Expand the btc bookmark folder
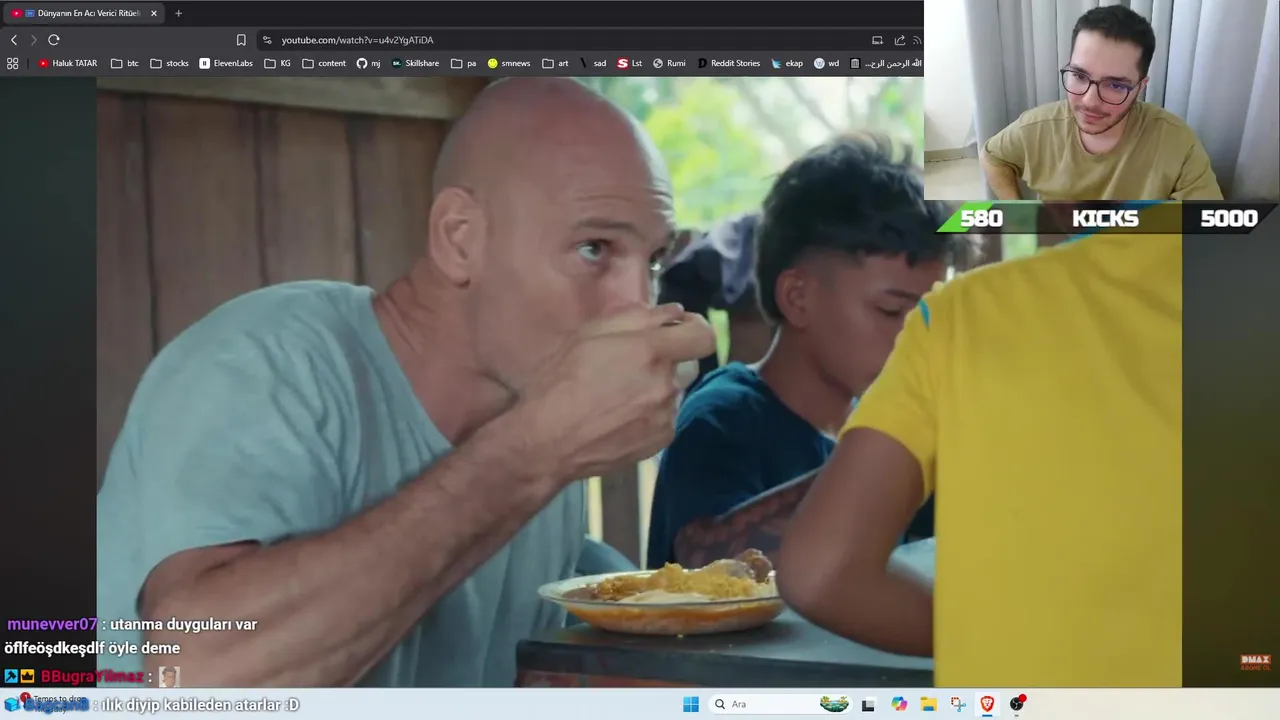Viewport: 1280px width, 720px height. pos(125,63)
